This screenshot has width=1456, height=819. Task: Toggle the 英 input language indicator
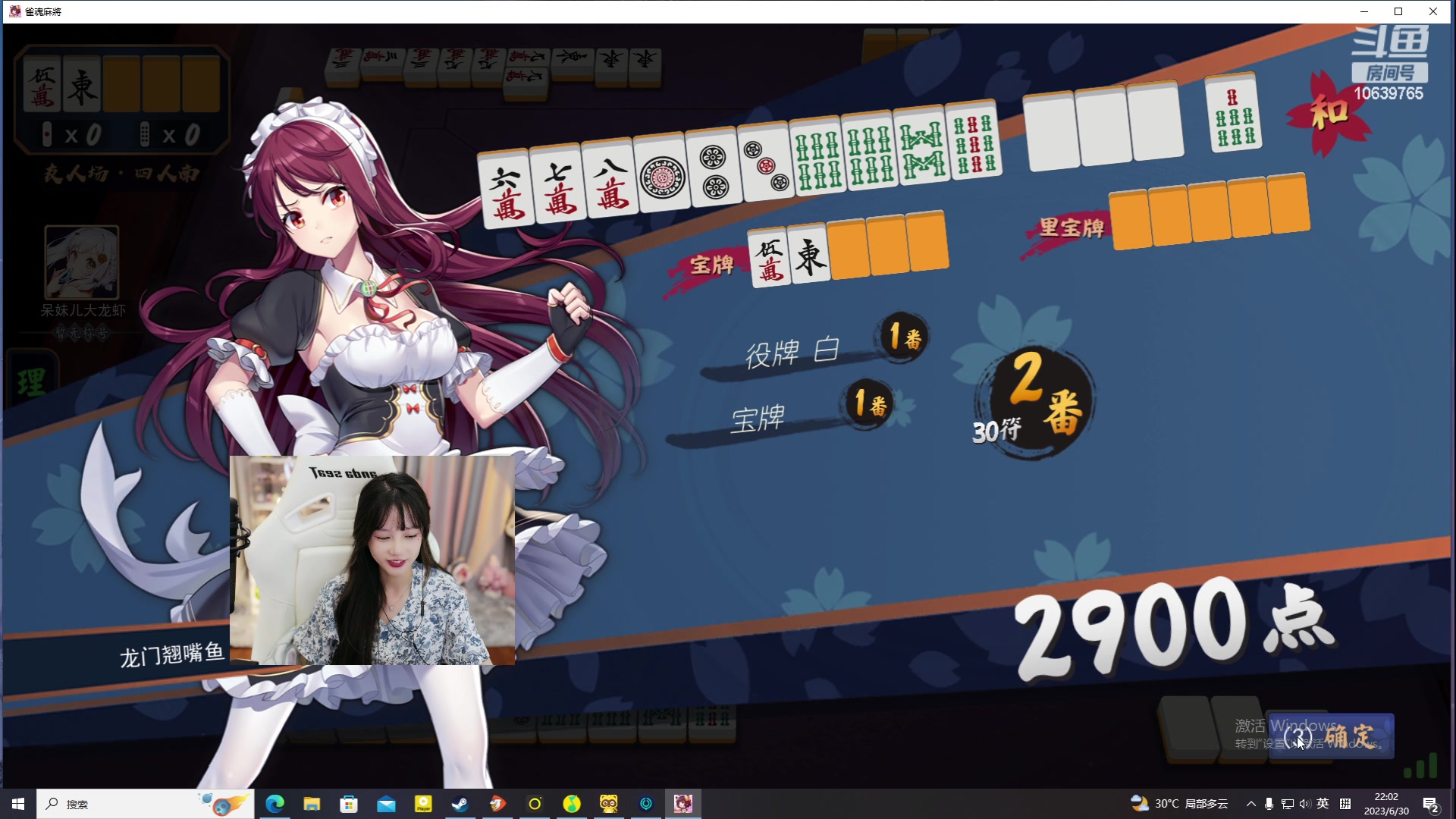point(1323,804)
